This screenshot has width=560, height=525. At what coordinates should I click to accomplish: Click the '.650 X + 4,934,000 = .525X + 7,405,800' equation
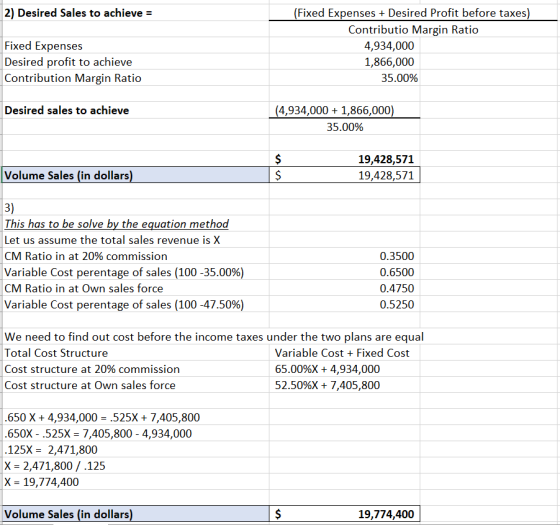(136, 417)
